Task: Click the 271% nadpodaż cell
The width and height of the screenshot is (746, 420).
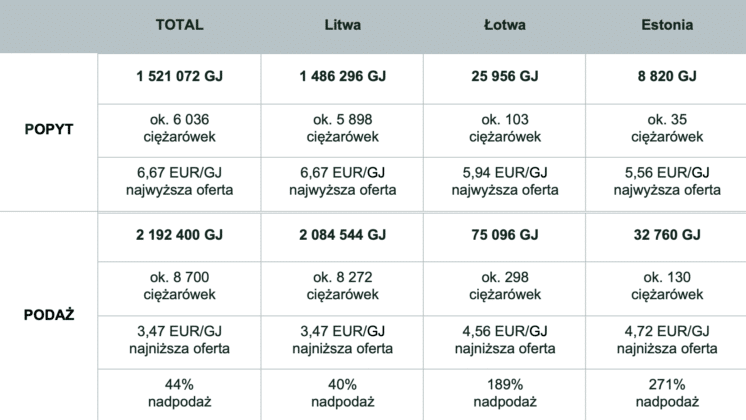Action: pyautogui.click(x=667, y=395)
